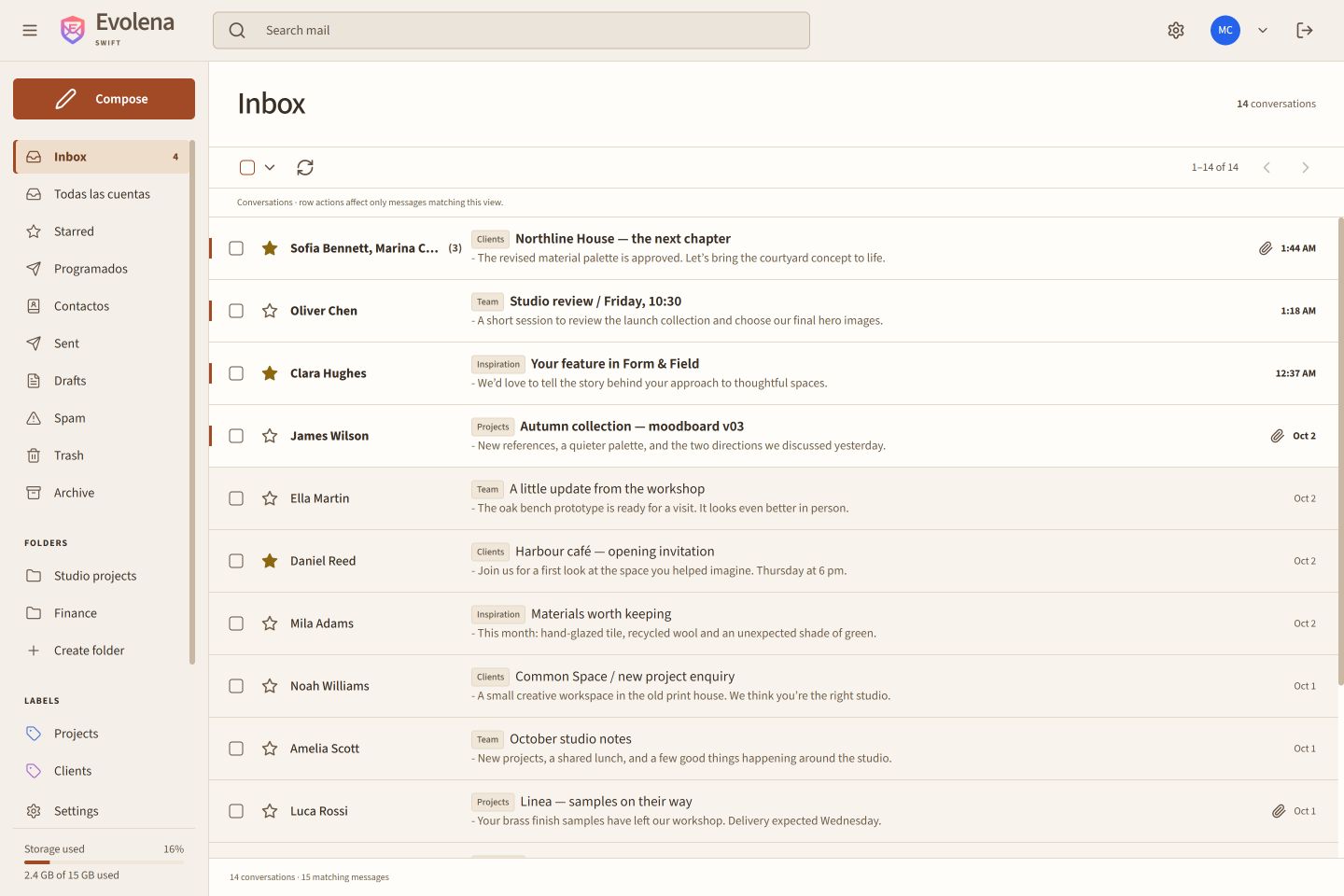
Task: Check the Clara Hughes email checkbox
Action: point(236,373)
